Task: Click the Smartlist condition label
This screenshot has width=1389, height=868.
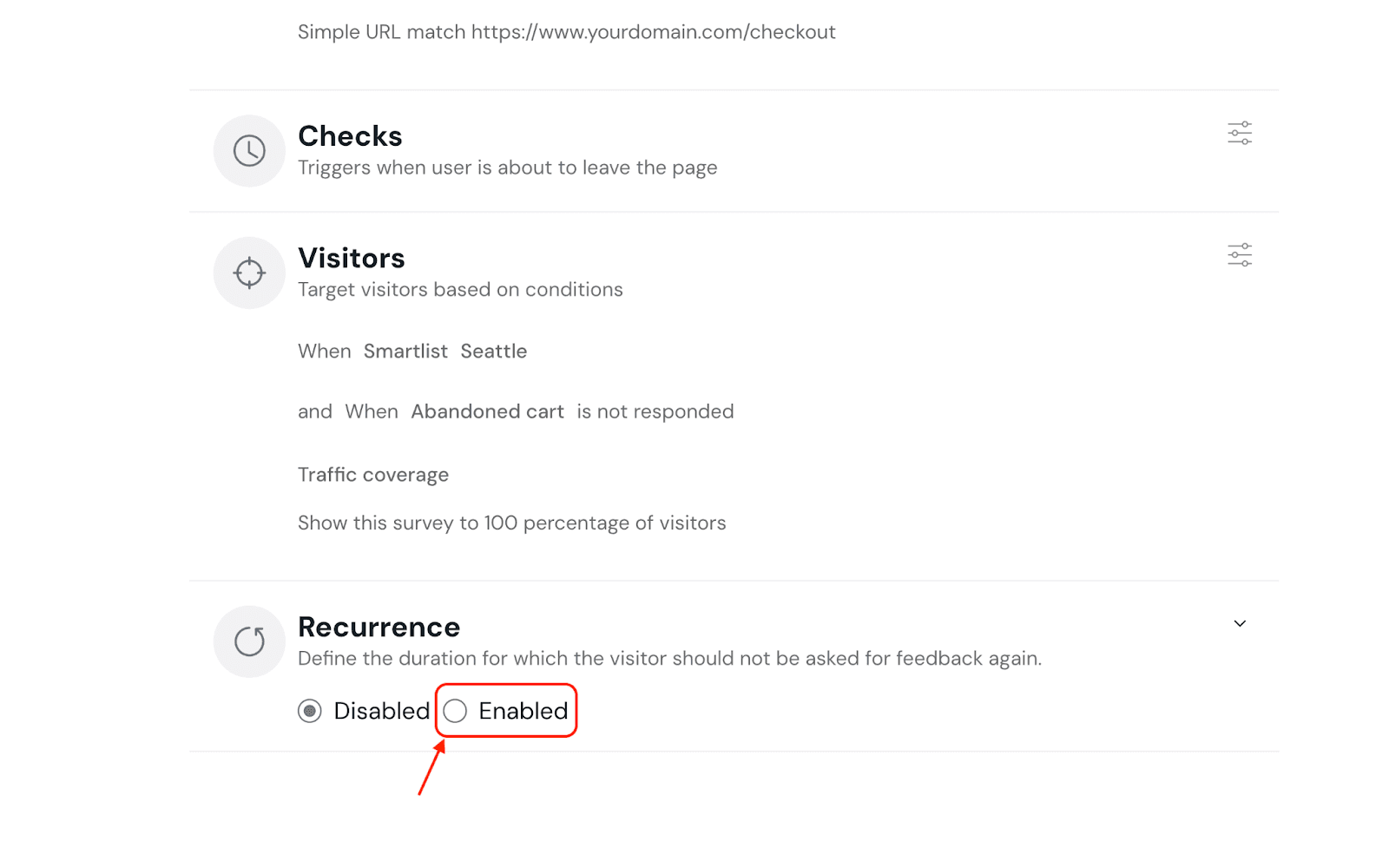Action: (x=405, y=352)
